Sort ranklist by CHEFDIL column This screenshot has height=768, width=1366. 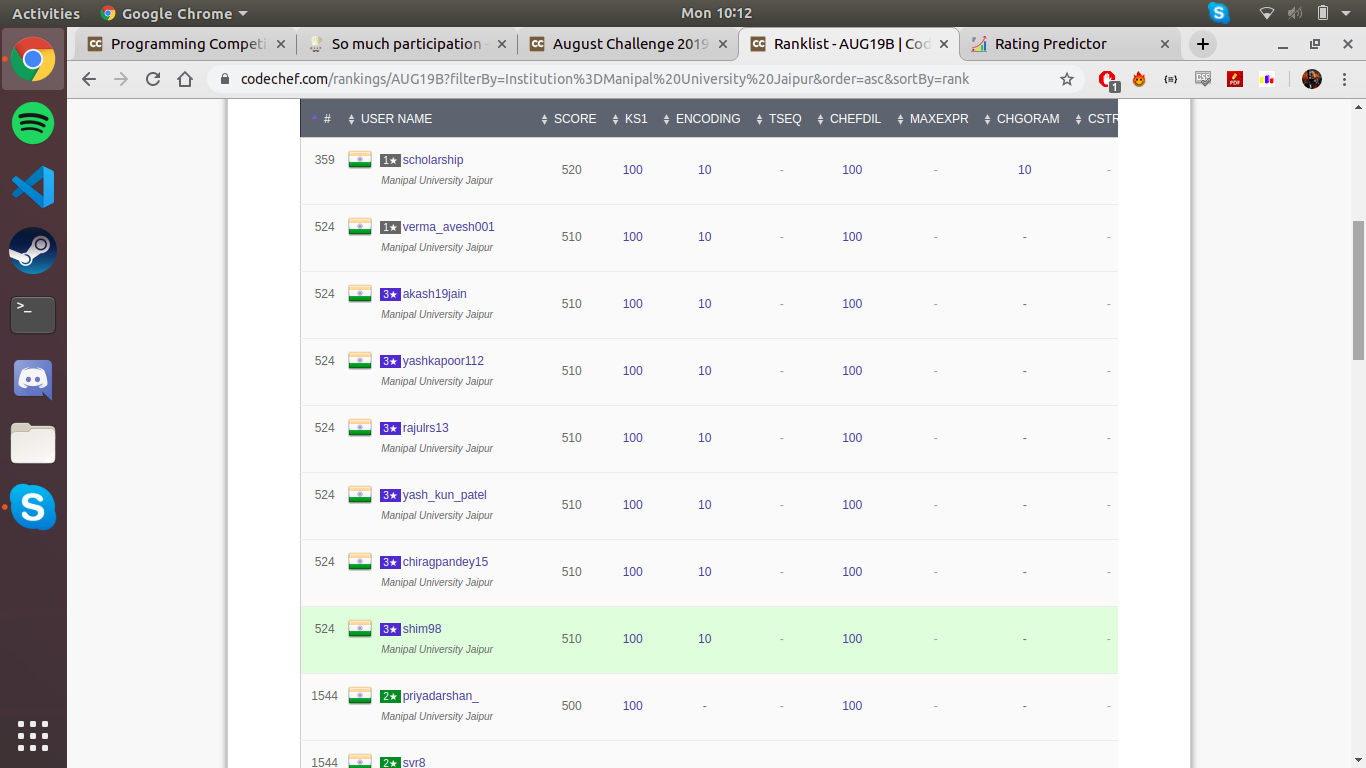848,119
